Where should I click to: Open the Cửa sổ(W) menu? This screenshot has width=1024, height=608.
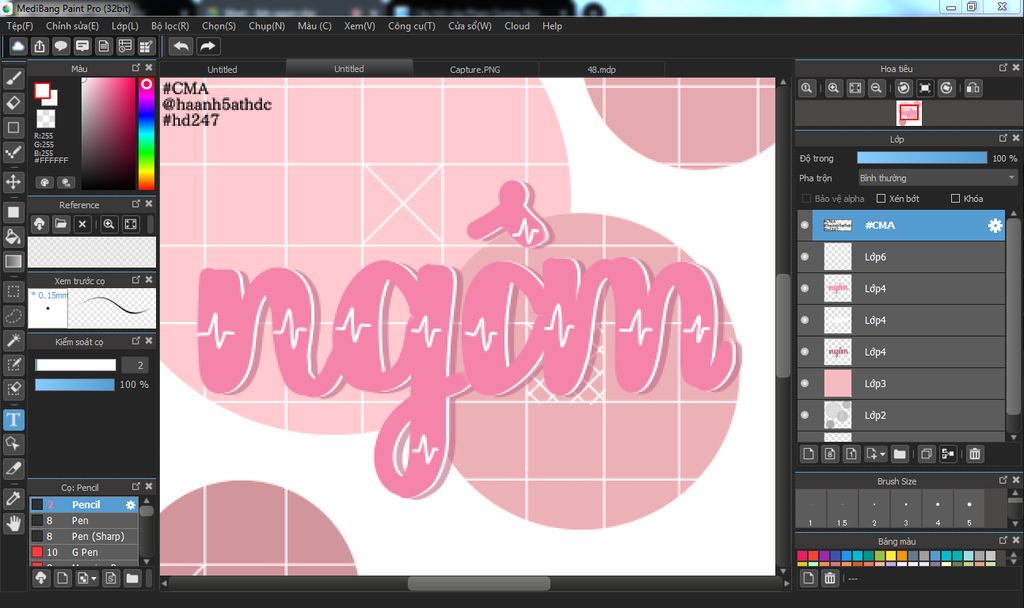[x=470, y=26]
